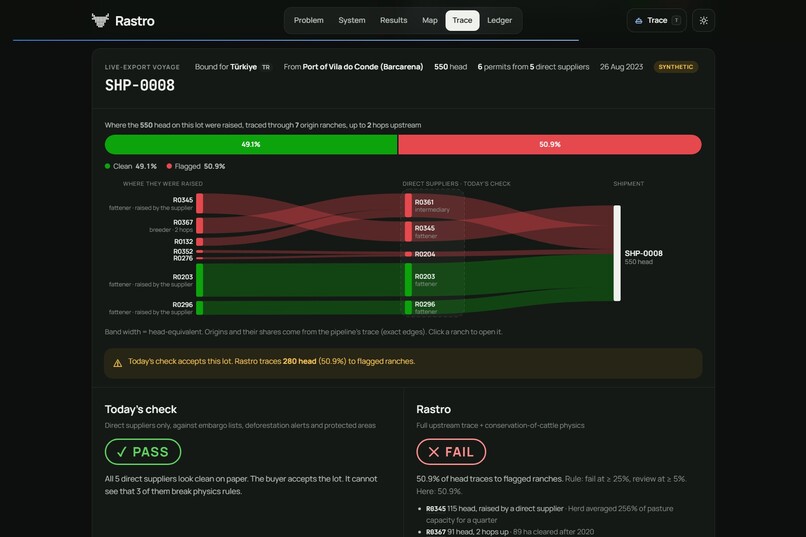This screenshot has width=806, height=537.
Task: Click the SYNTHETIC badge
Action: [x=675, y=67]
